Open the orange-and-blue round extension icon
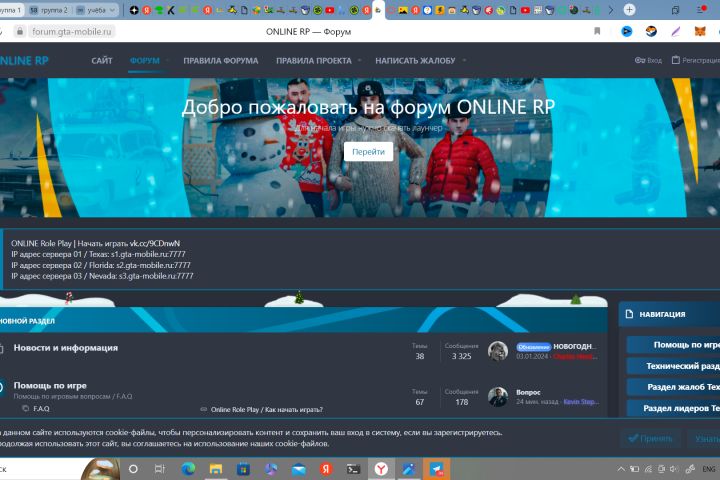This screenshot has height=480, width=720. (651, 31)
